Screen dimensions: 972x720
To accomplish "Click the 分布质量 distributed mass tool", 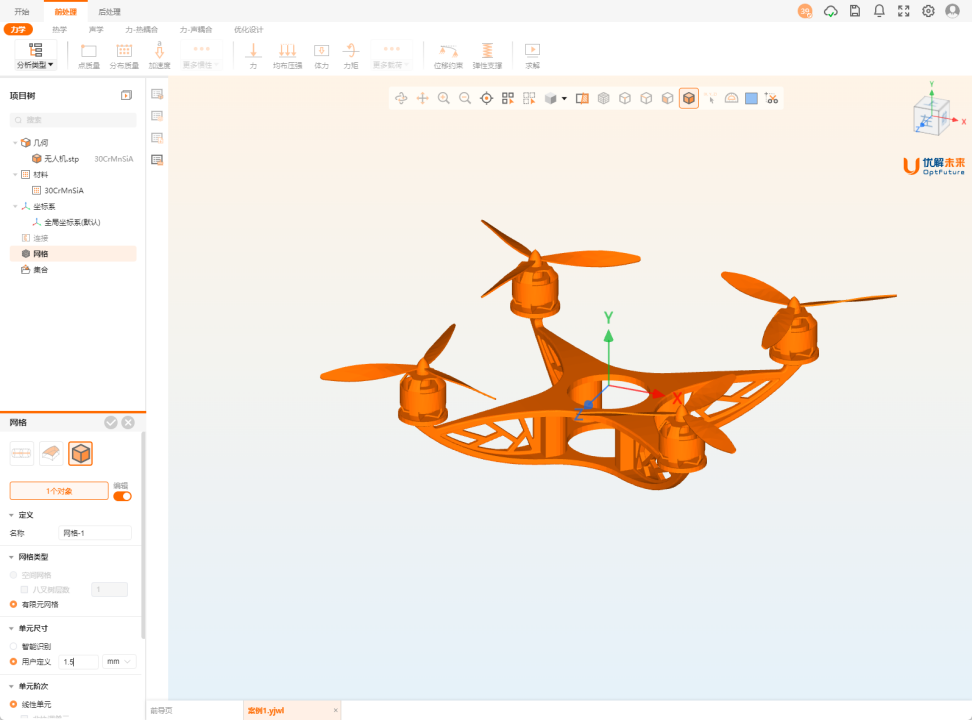I will click(x=124, y=56).
